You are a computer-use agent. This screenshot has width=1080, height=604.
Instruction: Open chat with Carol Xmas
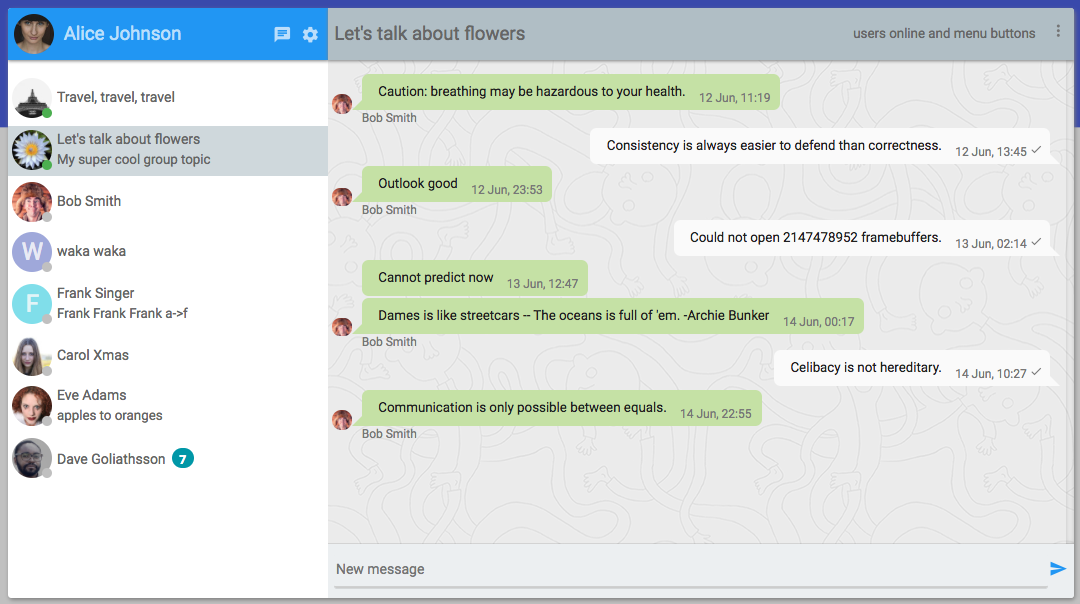(x=168, y=356)
